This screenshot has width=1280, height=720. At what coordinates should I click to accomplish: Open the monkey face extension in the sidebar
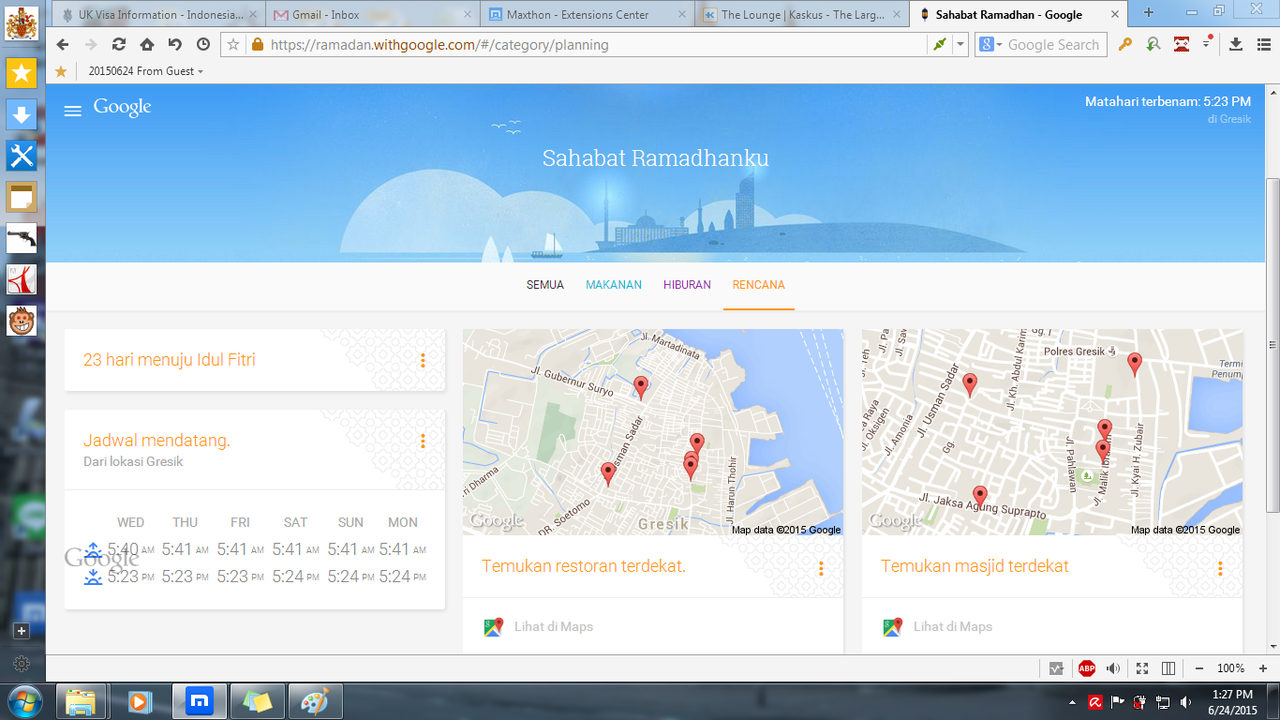point(22,321)
